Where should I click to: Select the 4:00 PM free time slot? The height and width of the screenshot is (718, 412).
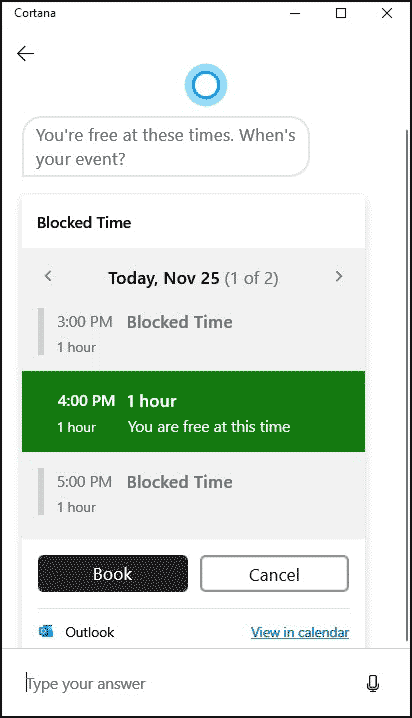click(193, 412)
